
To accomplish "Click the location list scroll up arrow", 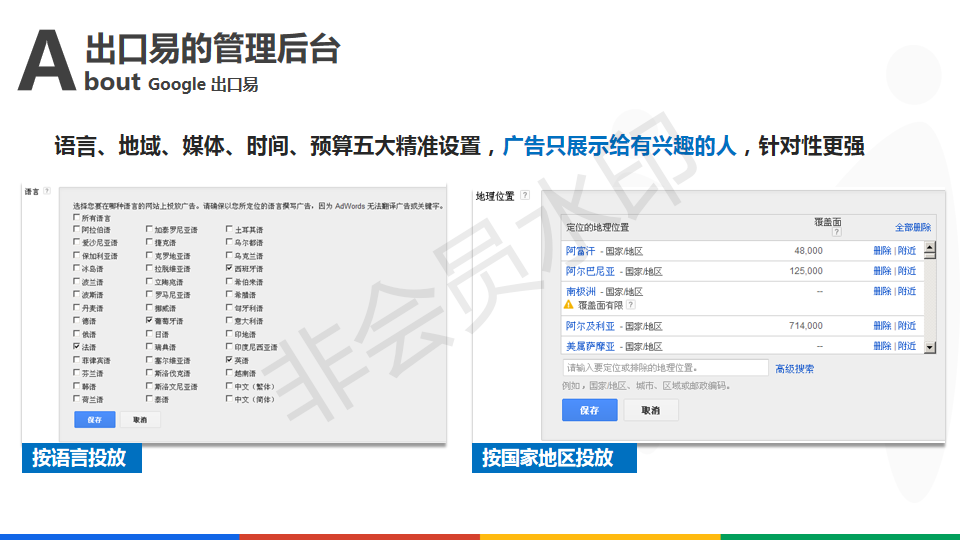I will [x=929, y=250].
